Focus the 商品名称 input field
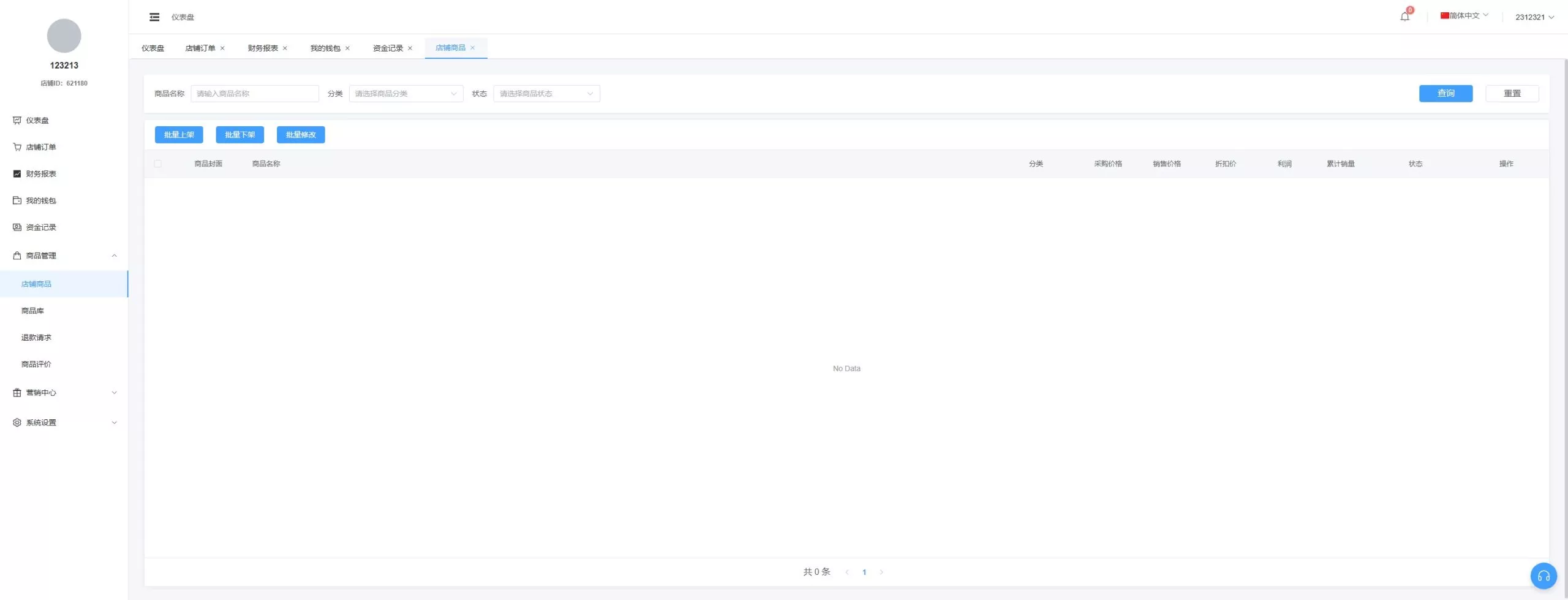1568x600 pixels. coord(254,94)
